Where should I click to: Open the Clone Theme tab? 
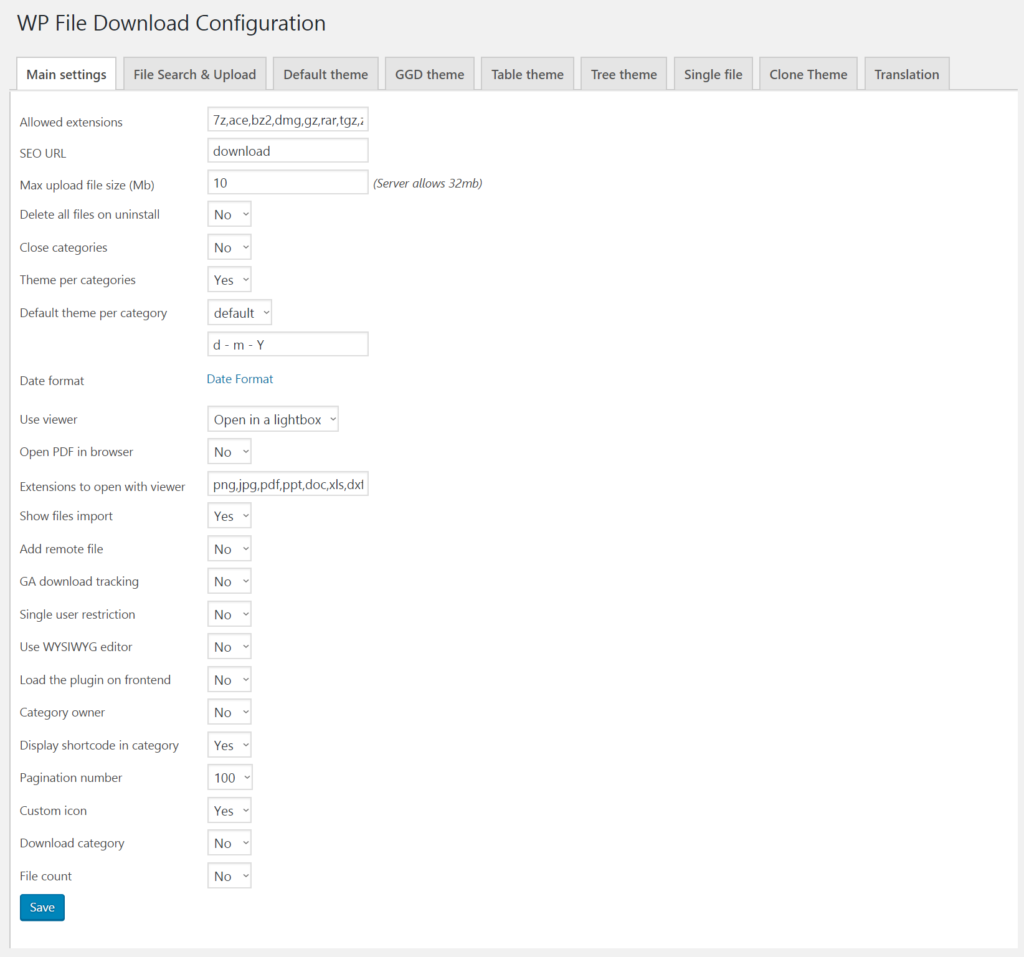click(808, 74)
